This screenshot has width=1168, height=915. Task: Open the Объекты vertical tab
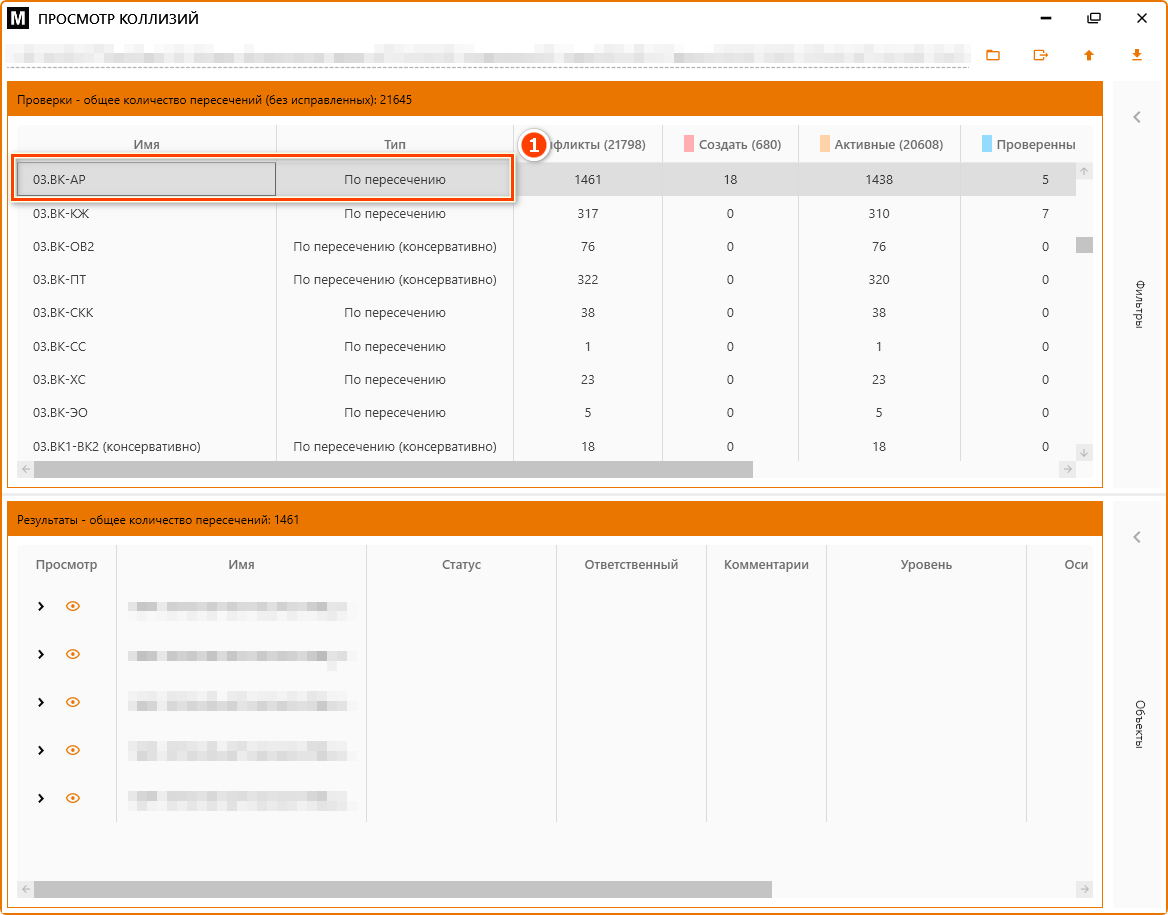[1138, 723]
